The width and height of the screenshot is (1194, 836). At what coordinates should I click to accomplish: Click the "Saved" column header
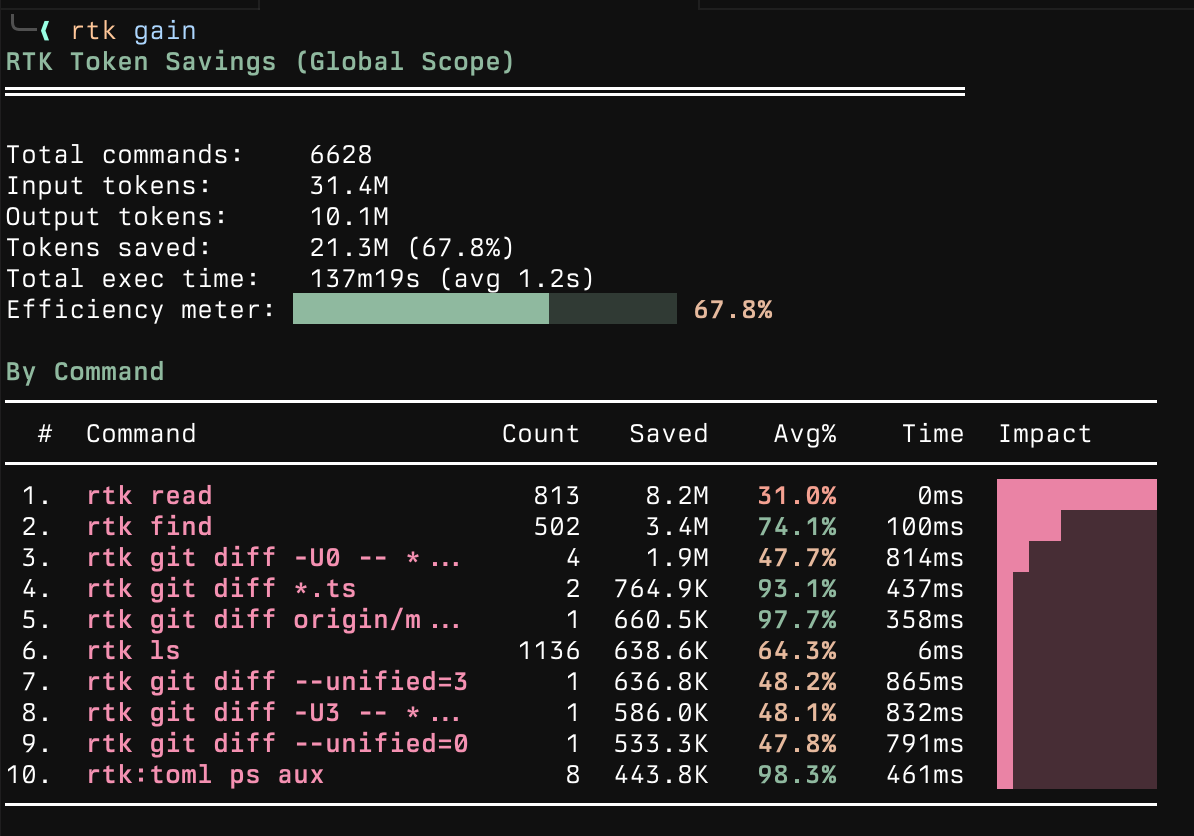pyautogui.click(x=668, y=434)
